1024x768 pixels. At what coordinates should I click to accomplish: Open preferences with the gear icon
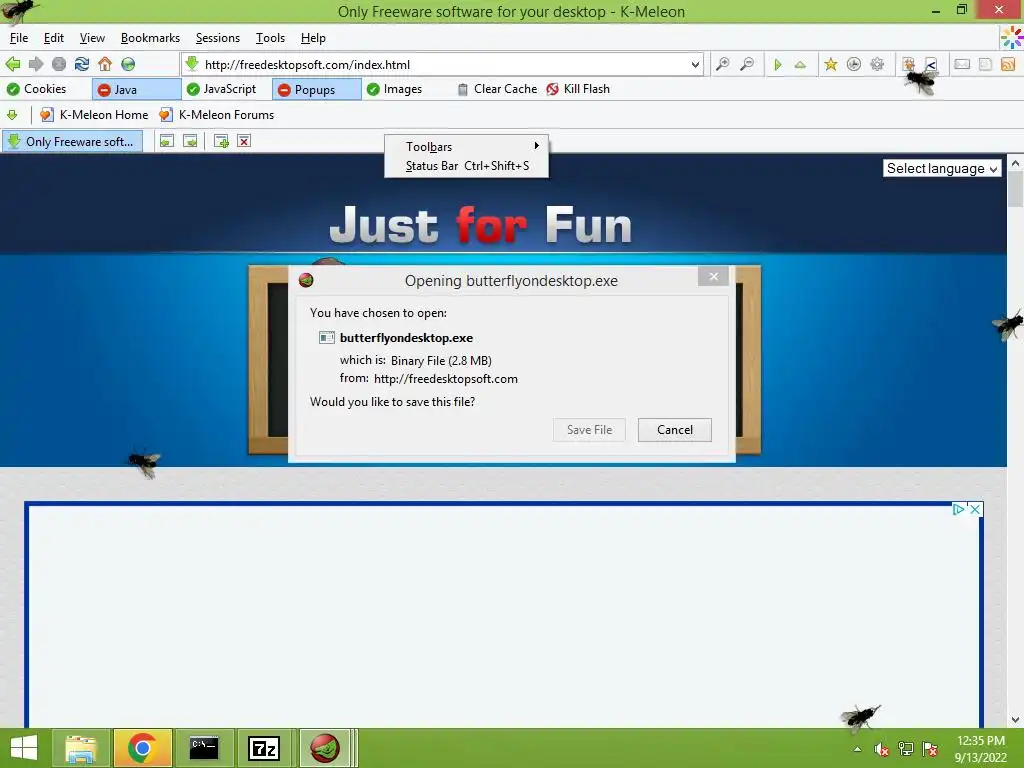click(877, 64)
